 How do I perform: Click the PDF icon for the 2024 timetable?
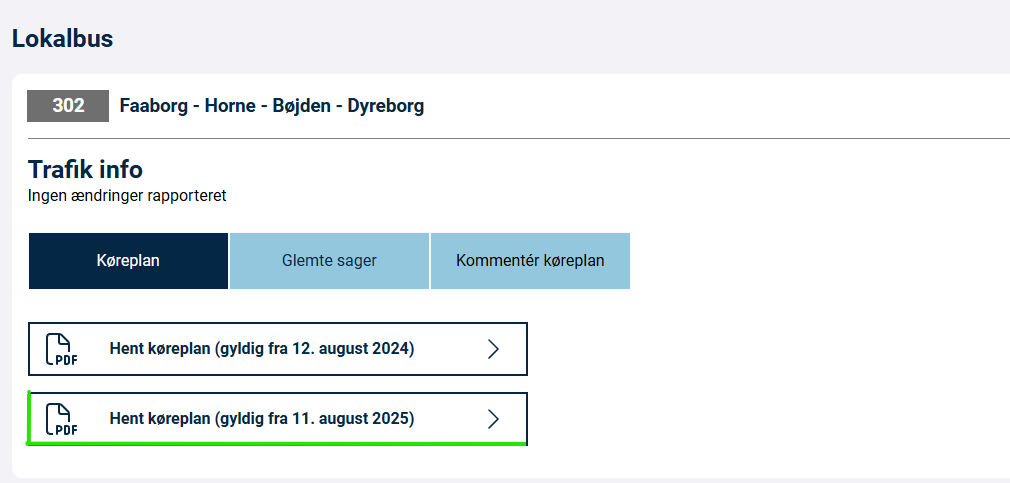tap(62, 350)
